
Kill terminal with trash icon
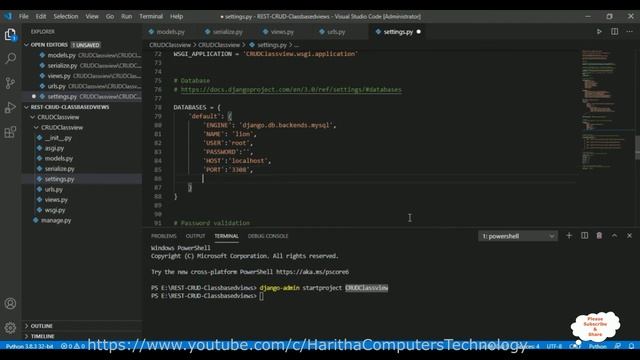tap(599, 236)
